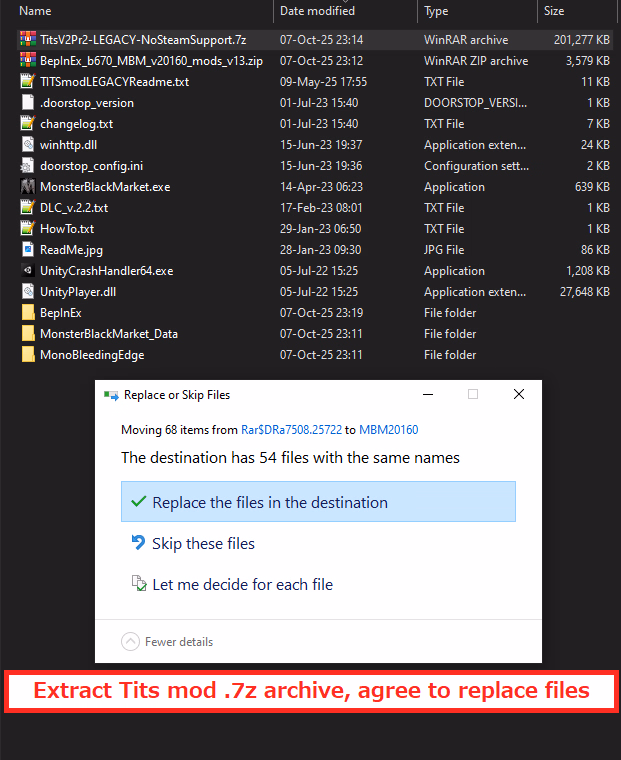This screenshot has width=621, height=760.
Task: Close the Replace or Skip Files dialog
Action: (518, 395)
